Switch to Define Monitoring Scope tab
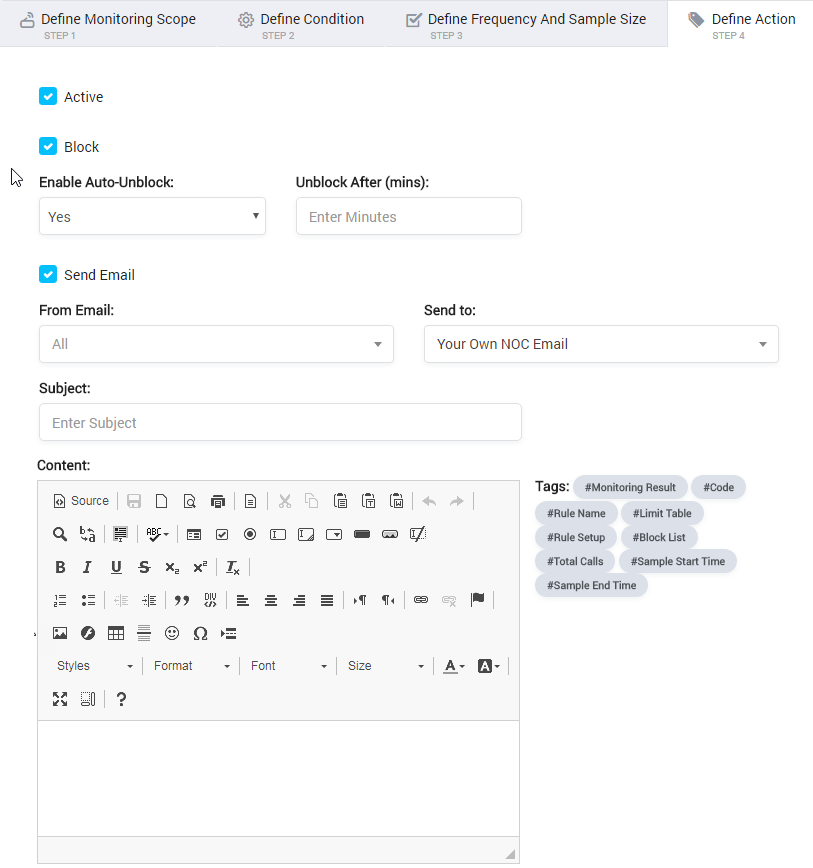 tap(108, 24)
